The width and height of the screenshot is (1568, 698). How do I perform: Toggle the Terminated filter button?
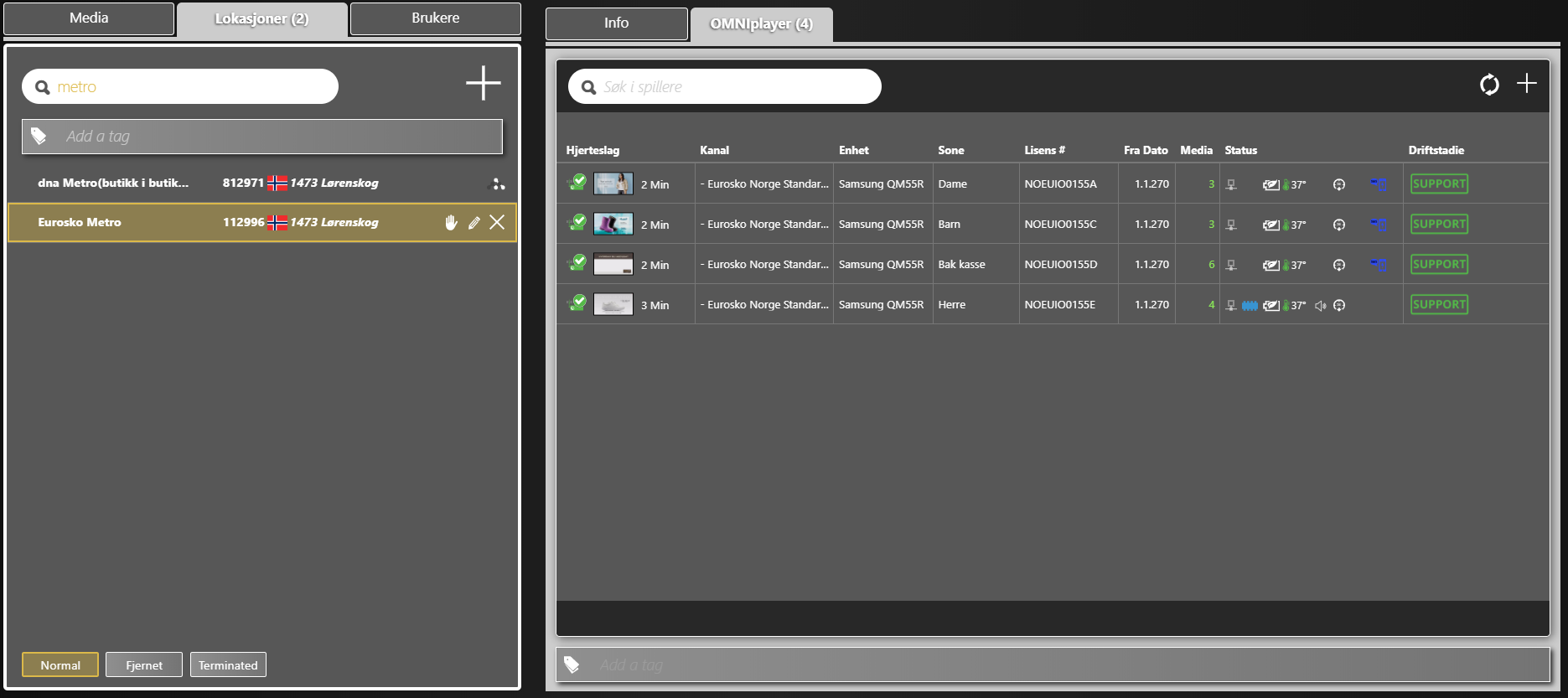(228, 664)
